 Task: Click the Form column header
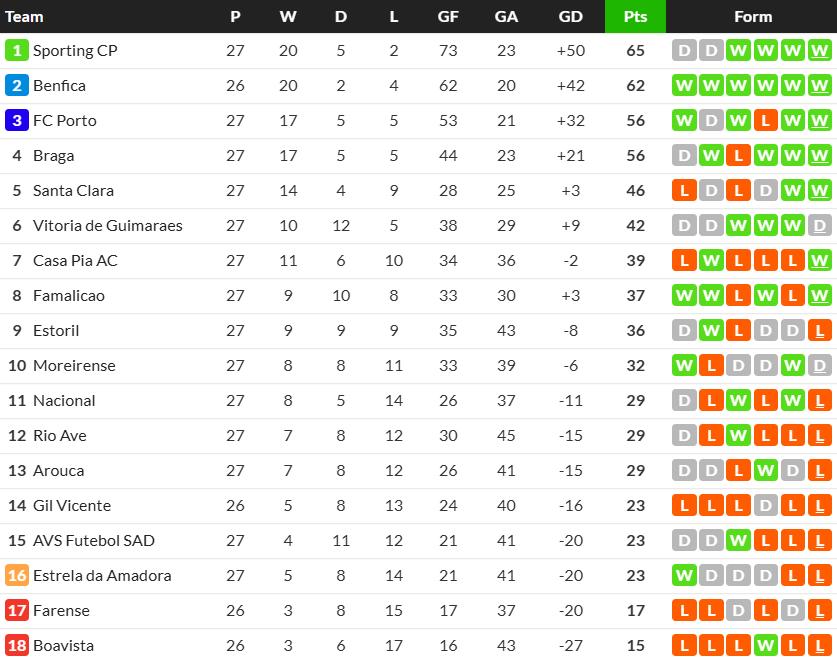tap(753, 17)
